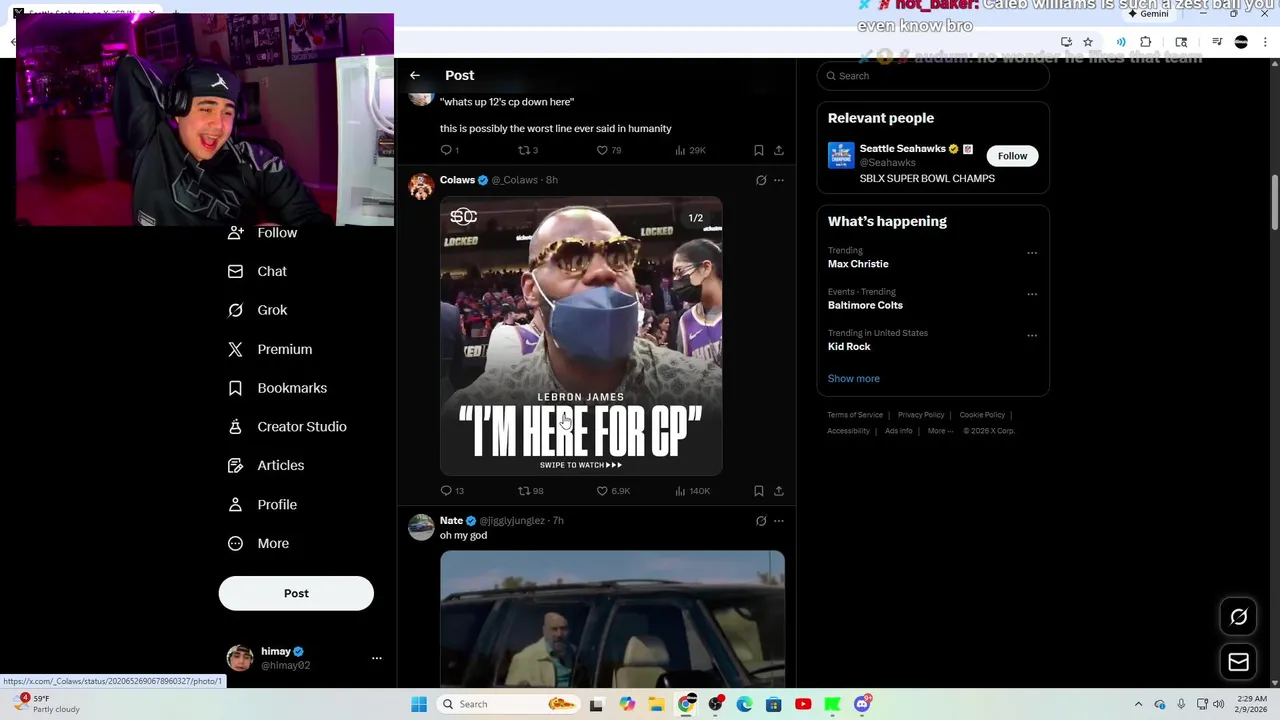
Task: Reply to the post with 1 comment
Action: [450, 150]
